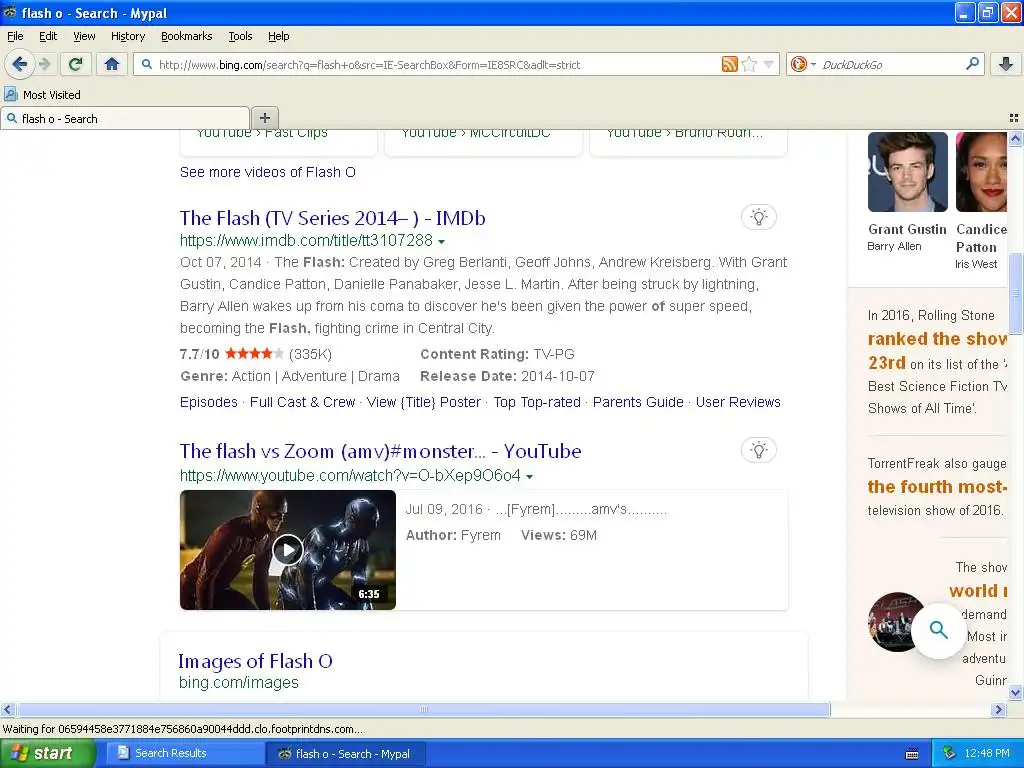The image size is (1024, 768).
Task: Expand the IMDb URL dropdown arrow
Action: pyautogui.click(x=442, y=242)
